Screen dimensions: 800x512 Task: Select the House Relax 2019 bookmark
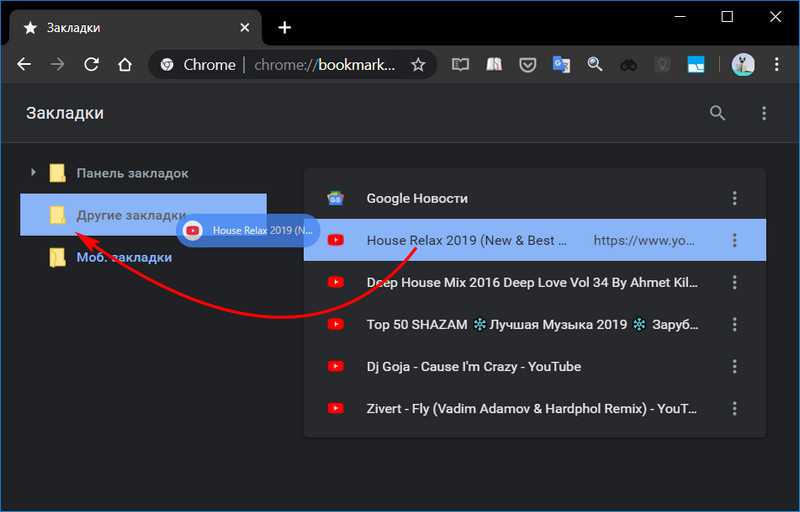(535, 240)
